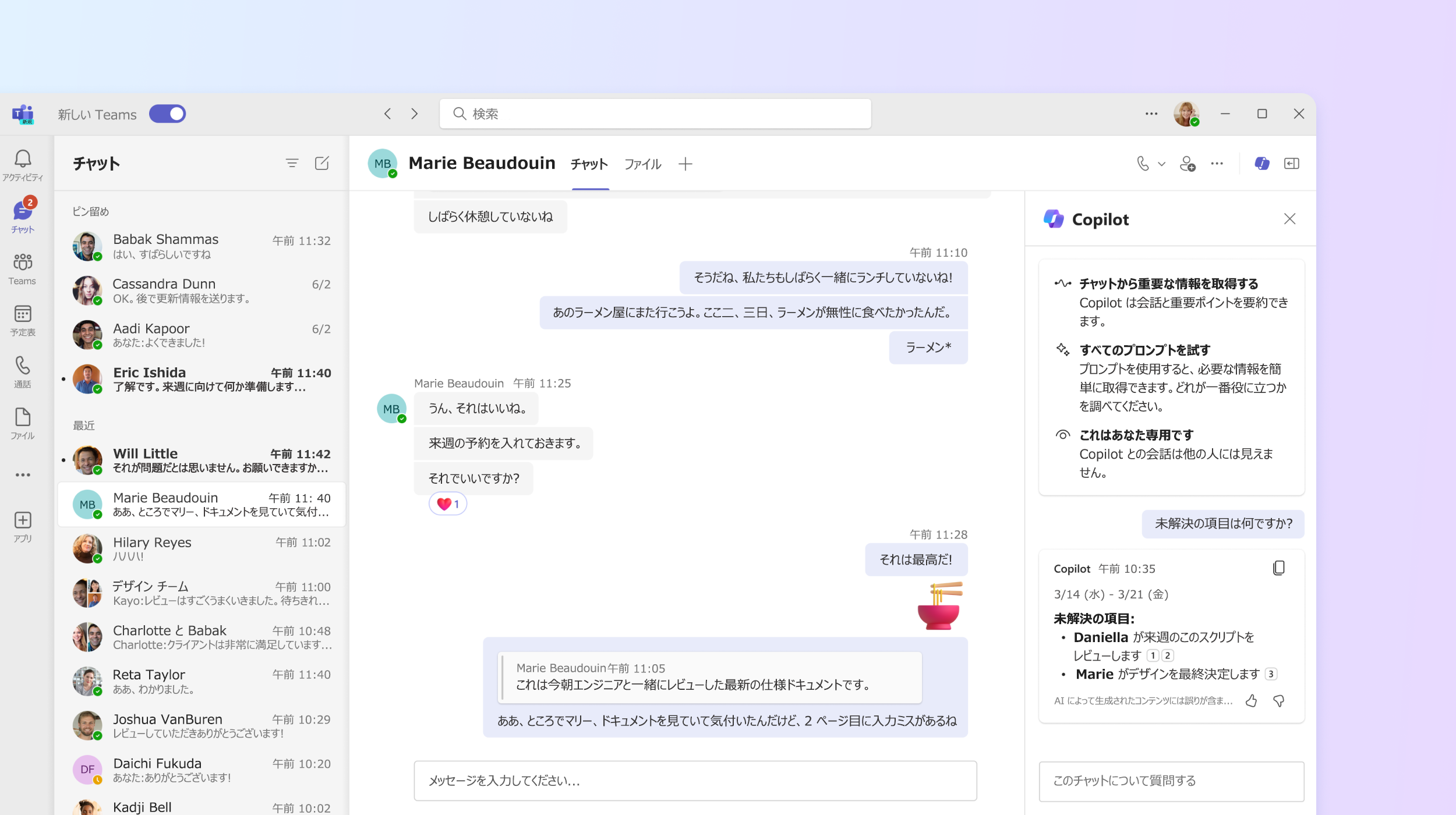This screenshot has width=1456, height=815.
Task: Click the 未解決の項目は何ですか button
Action: click(1224, 523)
